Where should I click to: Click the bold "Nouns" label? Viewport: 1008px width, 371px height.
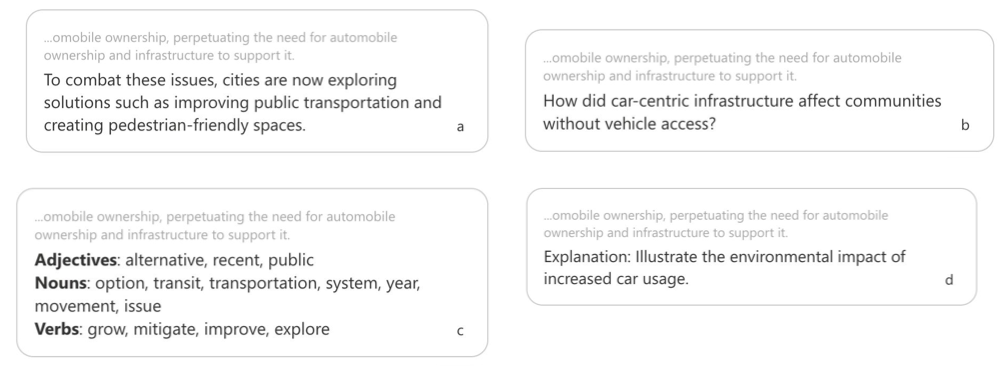click(60, 284)
